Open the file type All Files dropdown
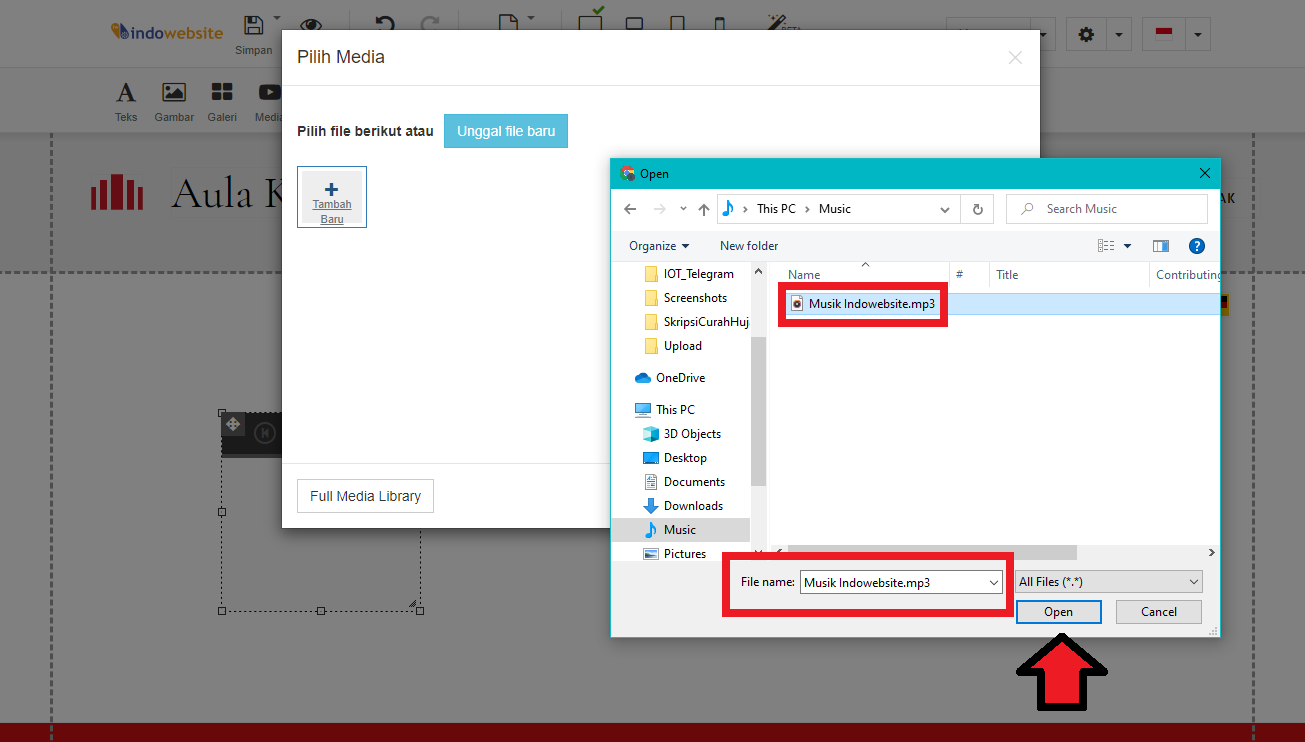The height and width of the screenshot is (742, 1305). pyautogui.click(x=1108, y=582)
